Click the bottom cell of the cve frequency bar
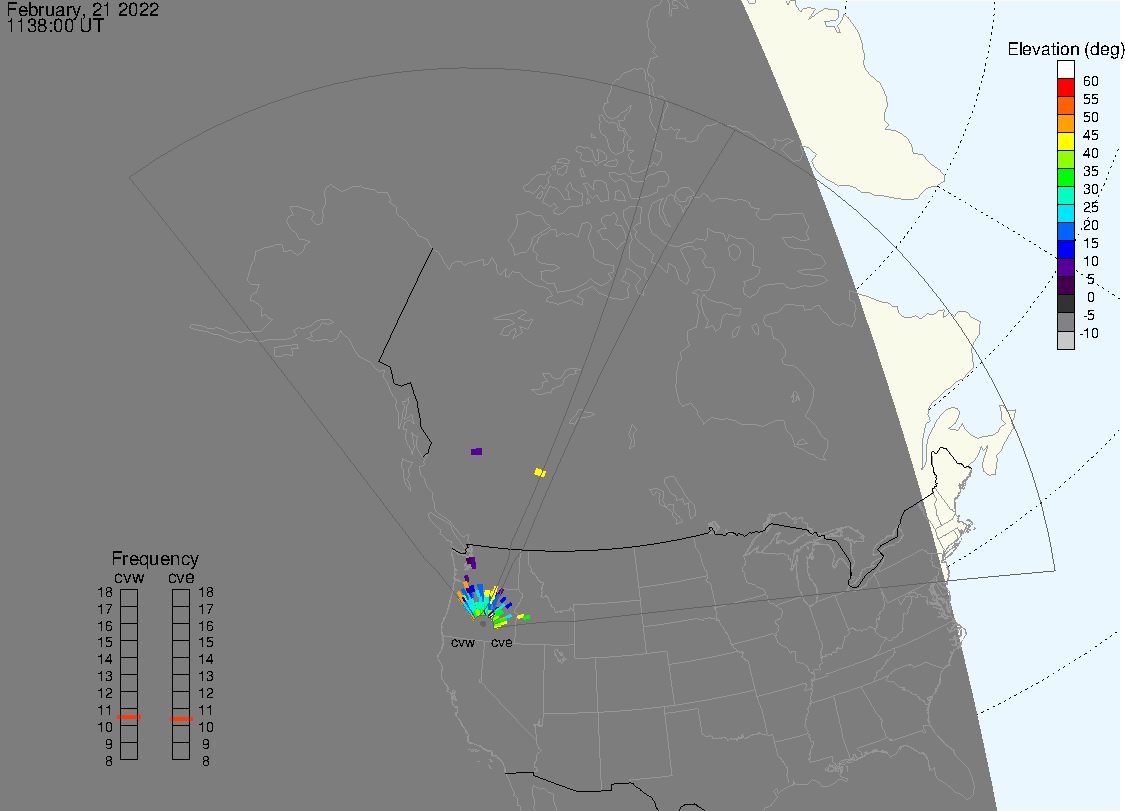Screen dimensions: 1125x811 181,751
